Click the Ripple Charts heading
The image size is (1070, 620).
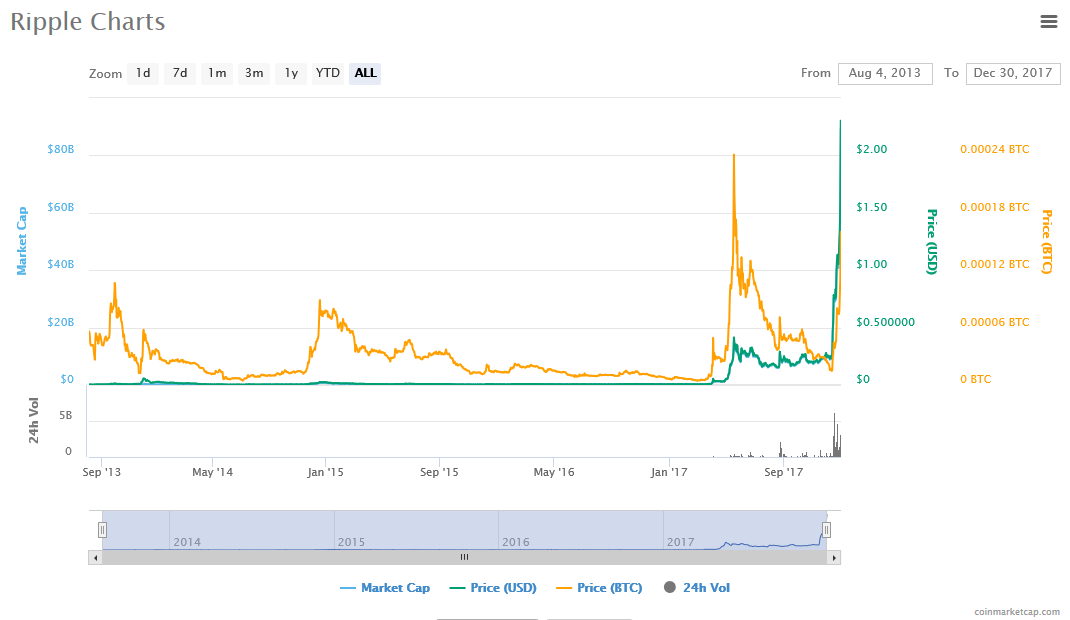coord(87,22)
